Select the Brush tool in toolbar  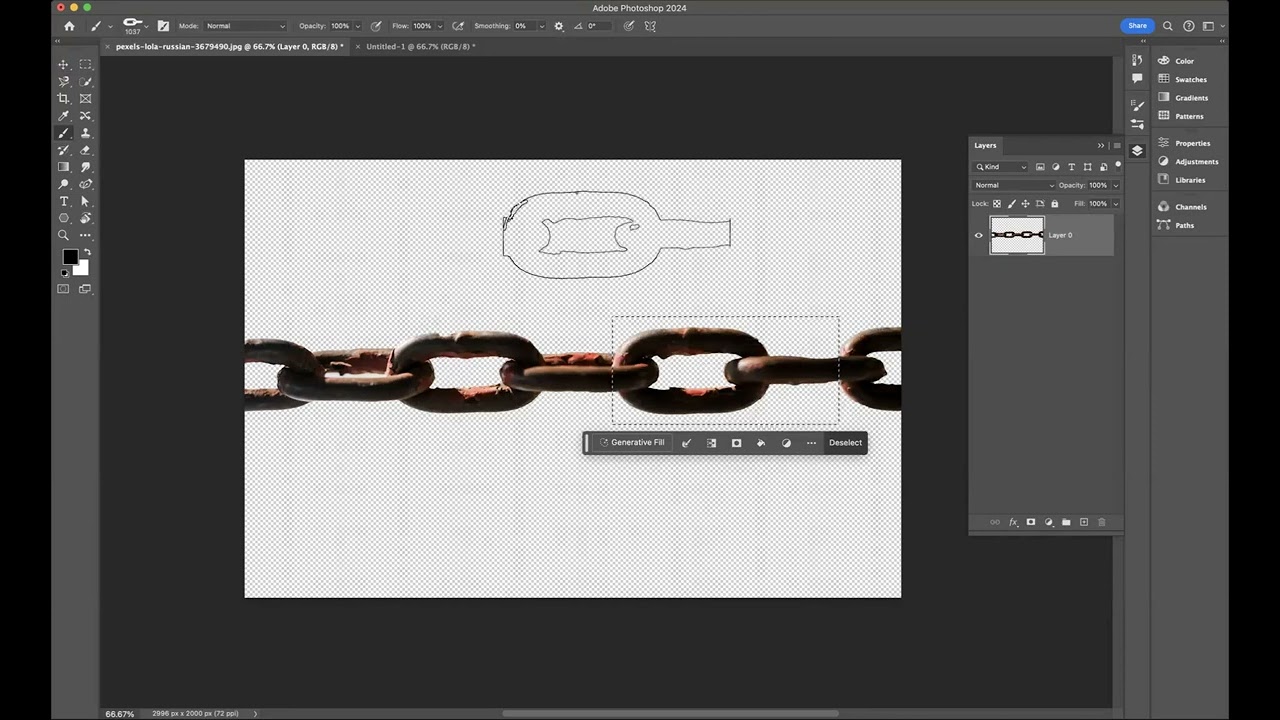click(x=64, y=133)
